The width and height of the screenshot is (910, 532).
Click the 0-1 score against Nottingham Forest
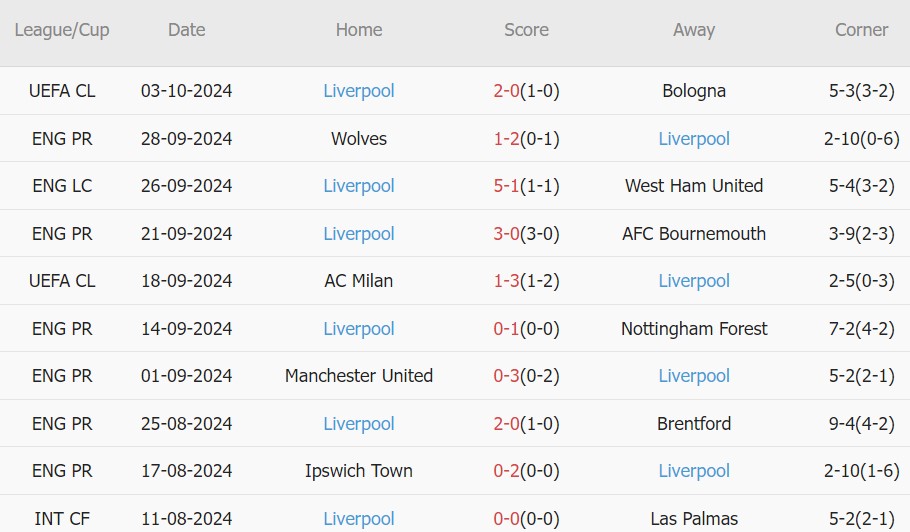[507, 329]
